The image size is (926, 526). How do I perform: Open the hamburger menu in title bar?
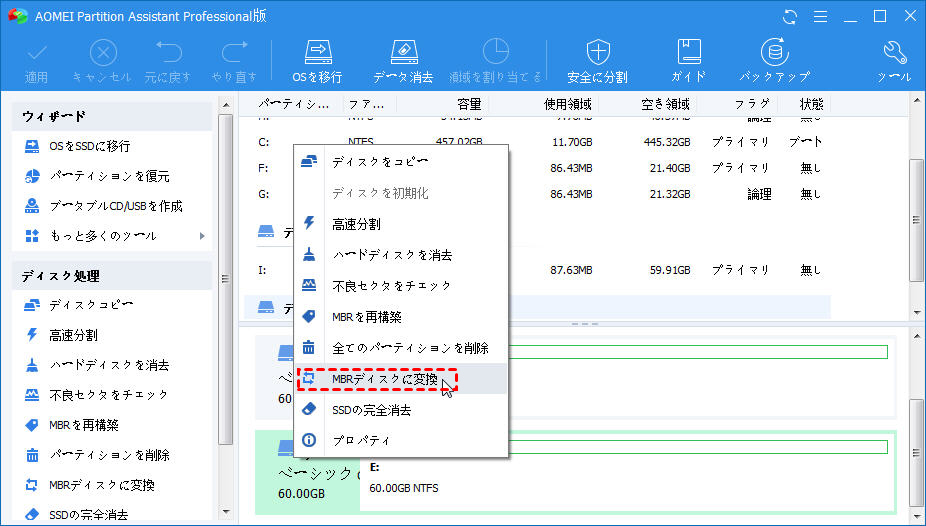coord(820,17)
